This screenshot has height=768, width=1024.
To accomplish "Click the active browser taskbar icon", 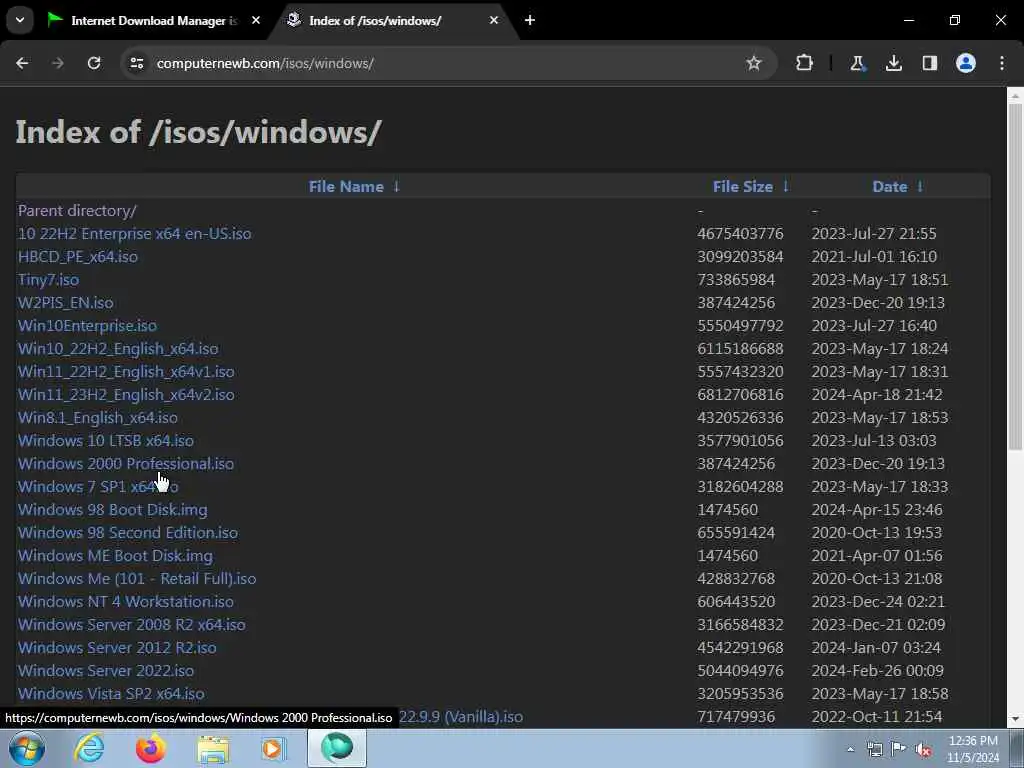I will 336,748.
